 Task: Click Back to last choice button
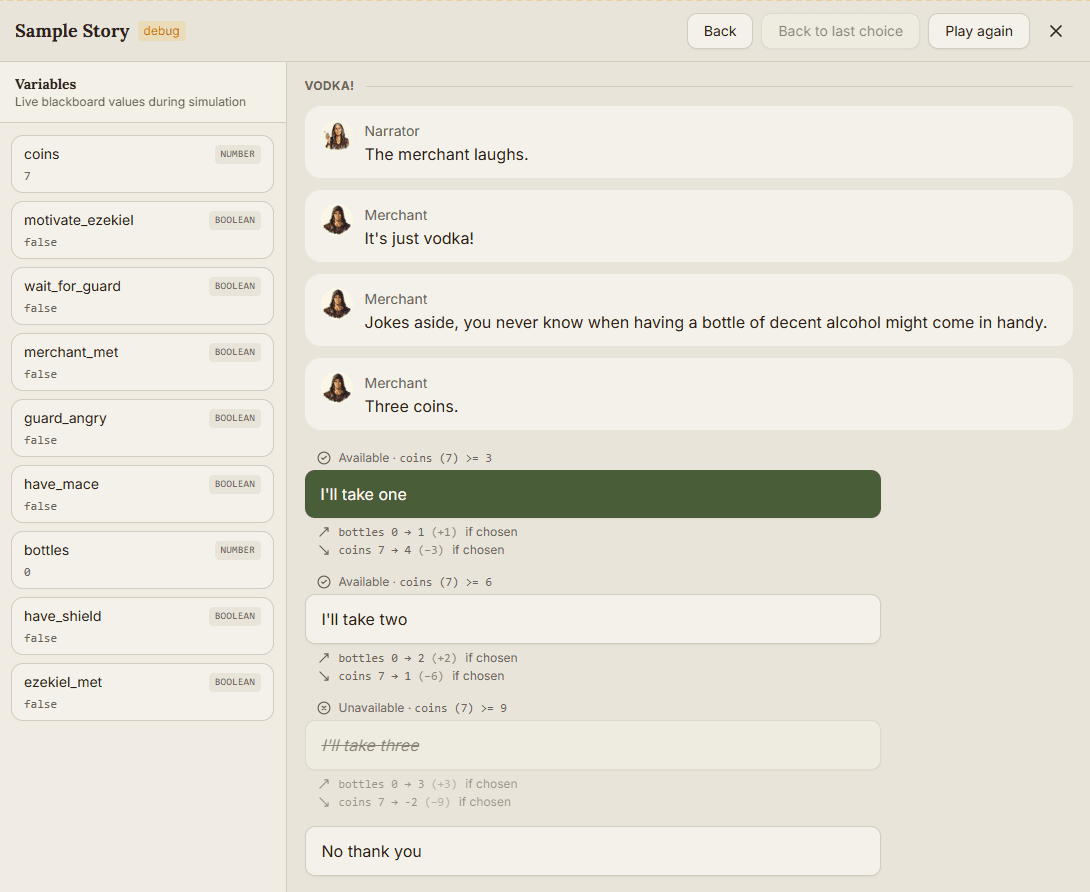click(840, 31)
